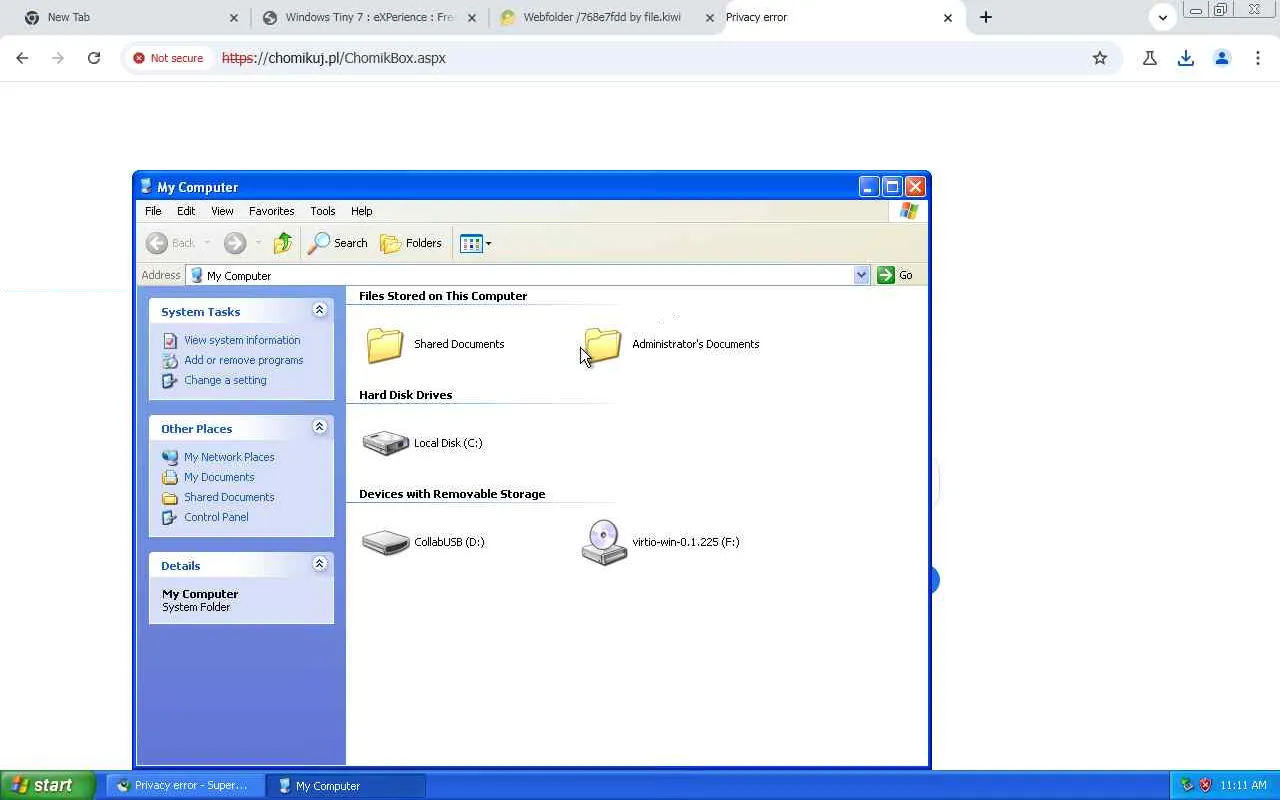Open the Forward history dropdown arrow
Image resolution: width=1280 pixels, height=800 pixels.
click(258, 243)
